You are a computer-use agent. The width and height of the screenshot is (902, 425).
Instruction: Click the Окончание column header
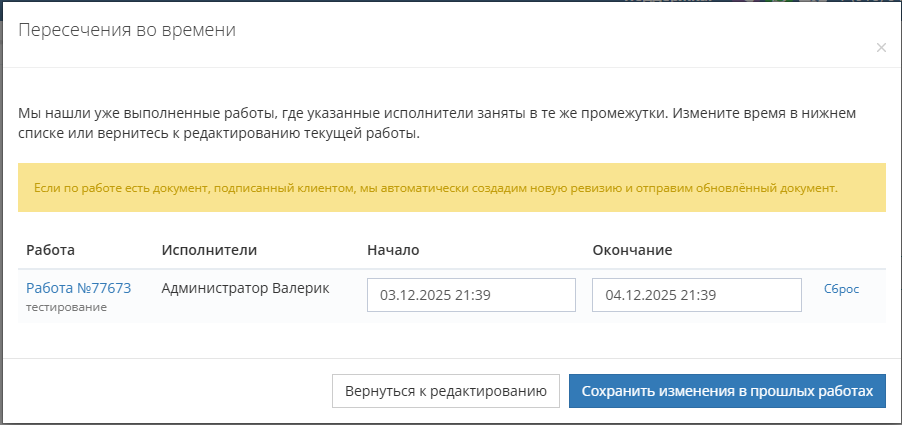632,249
